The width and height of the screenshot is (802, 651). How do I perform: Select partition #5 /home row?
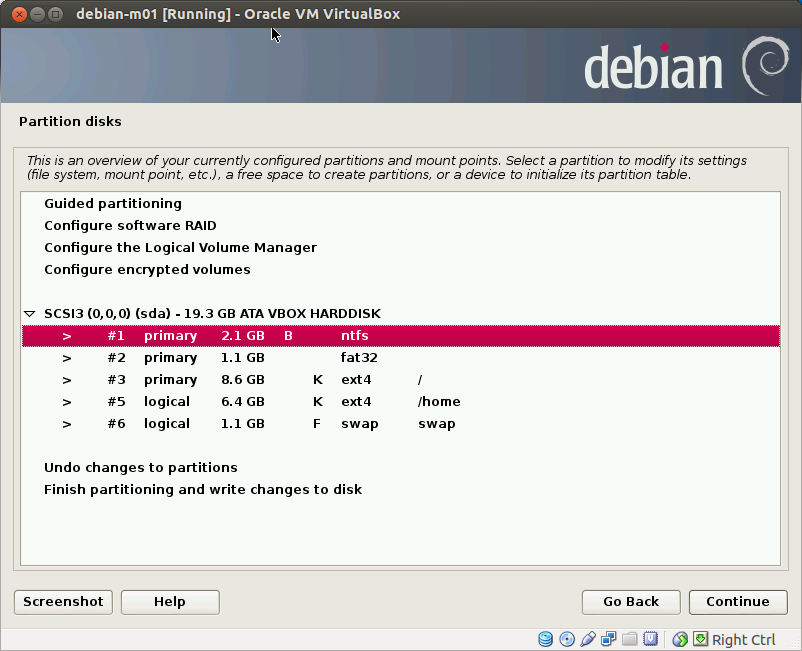[400, 401]
